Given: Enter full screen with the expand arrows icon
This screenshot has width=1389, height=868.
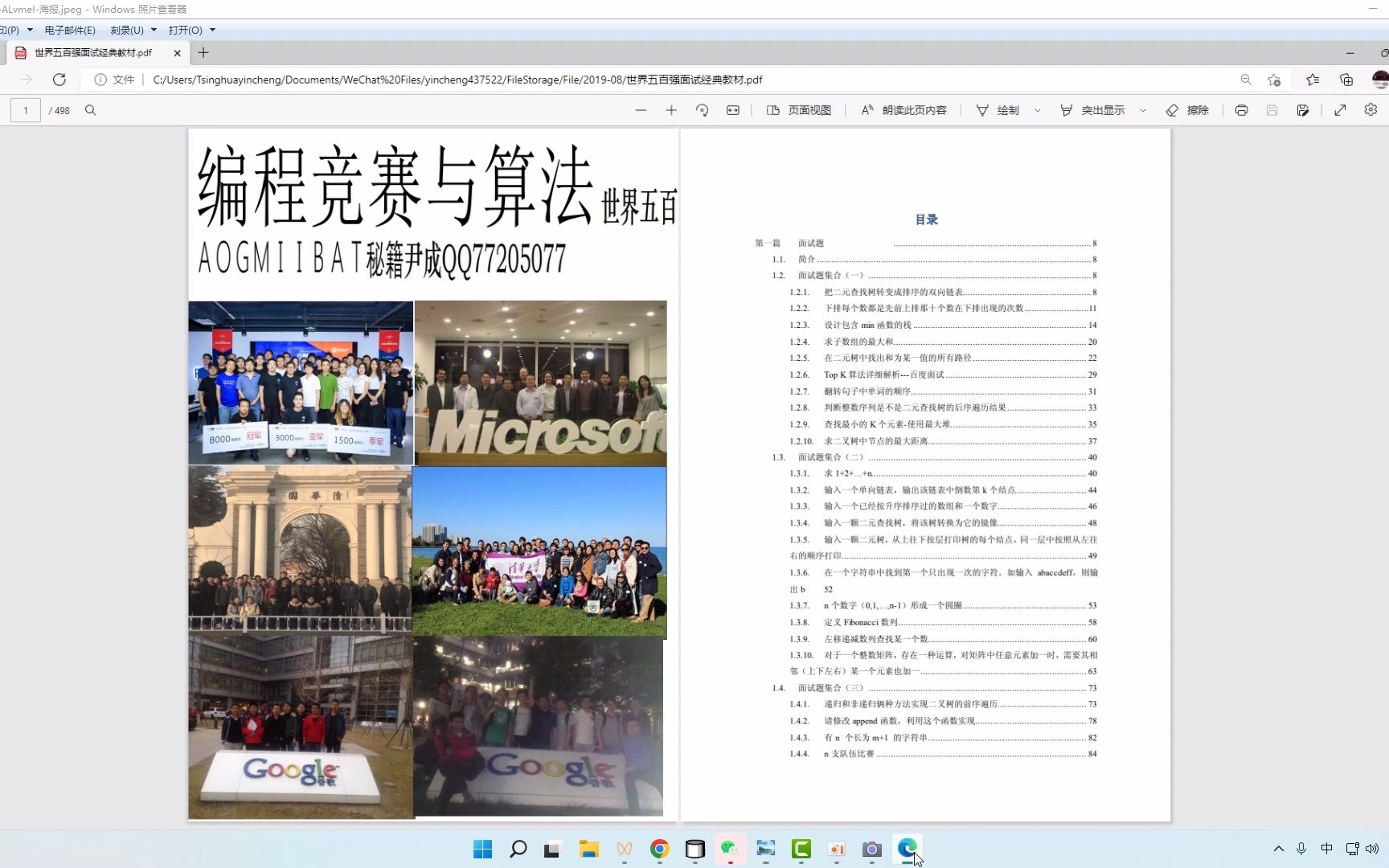Looking at the screenshot, I should tap(1340, 110).
